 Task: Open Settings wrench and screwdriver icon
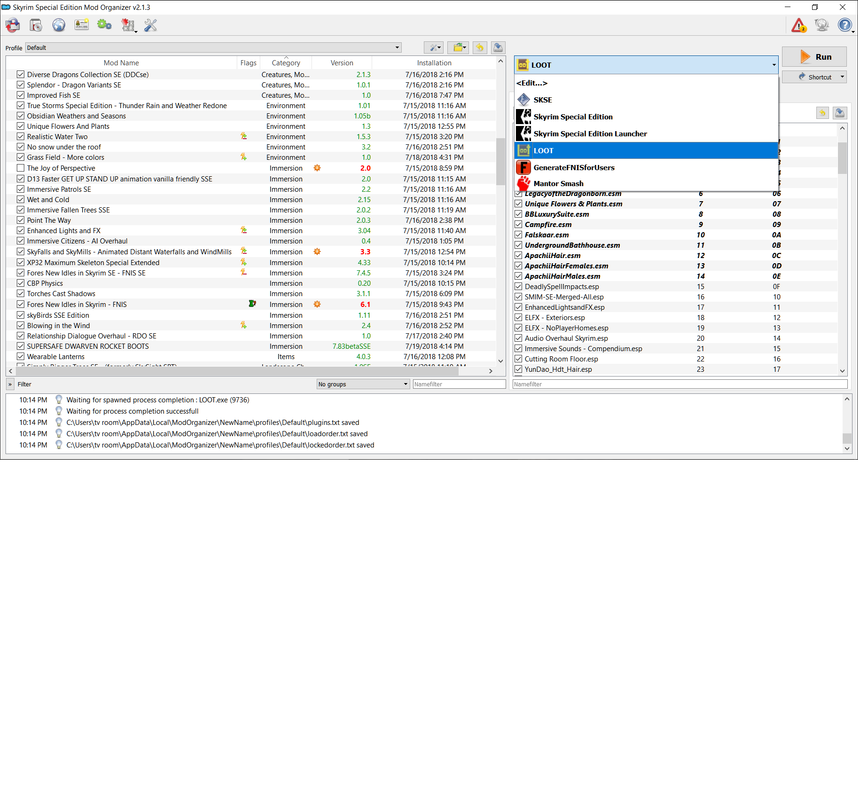[x=150, y=25]
